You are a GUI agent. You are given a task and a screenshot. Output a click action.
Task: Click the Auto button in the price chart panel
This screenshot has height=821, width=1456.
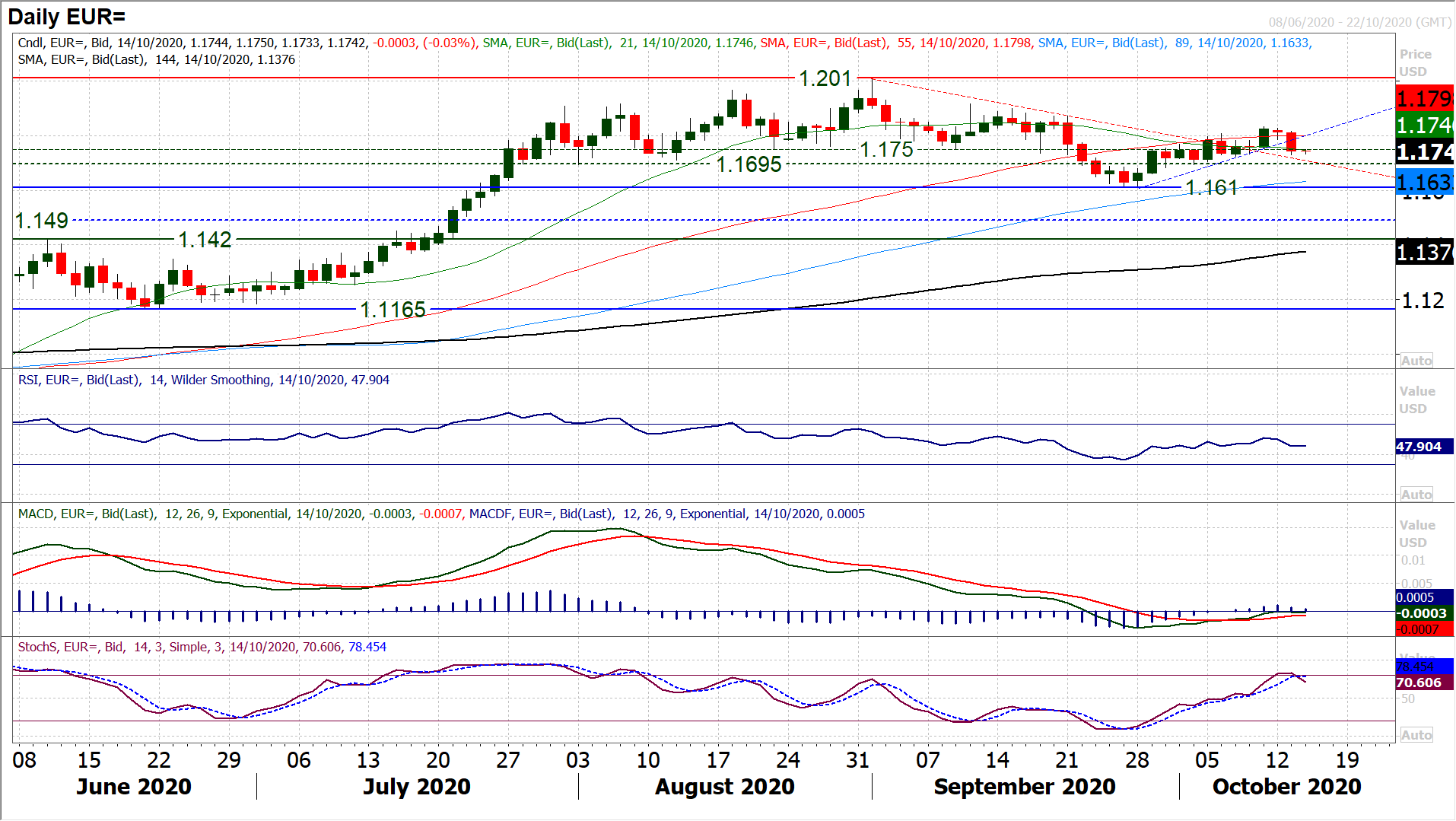1416,361
